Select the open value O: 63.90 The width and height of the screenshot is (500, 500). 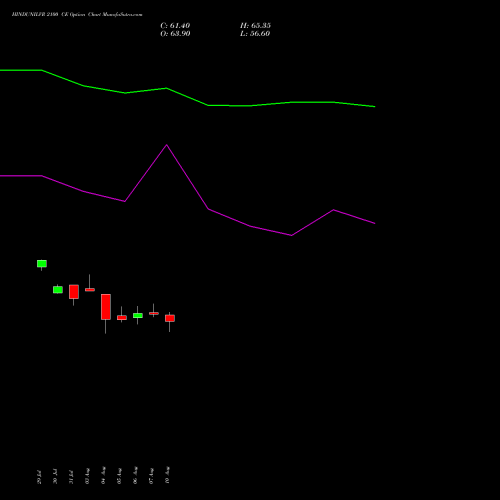(175, 34)
